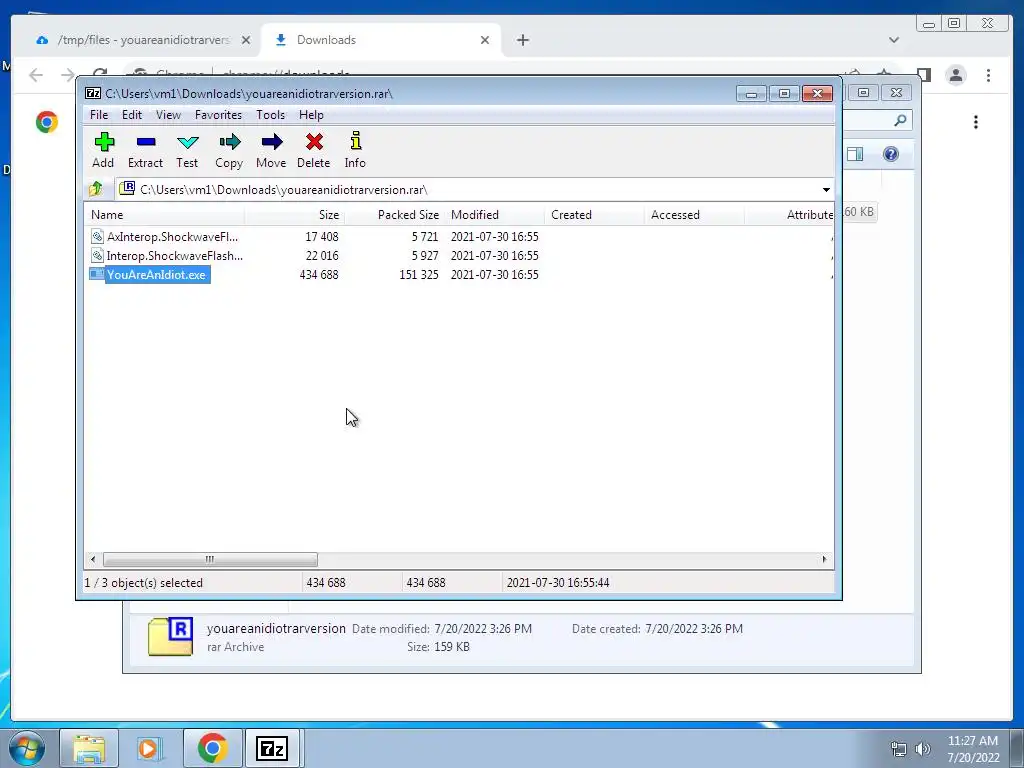The image size is (1024, 768).
Task: Expand the address path dropdown arrow
Action: 826,190
